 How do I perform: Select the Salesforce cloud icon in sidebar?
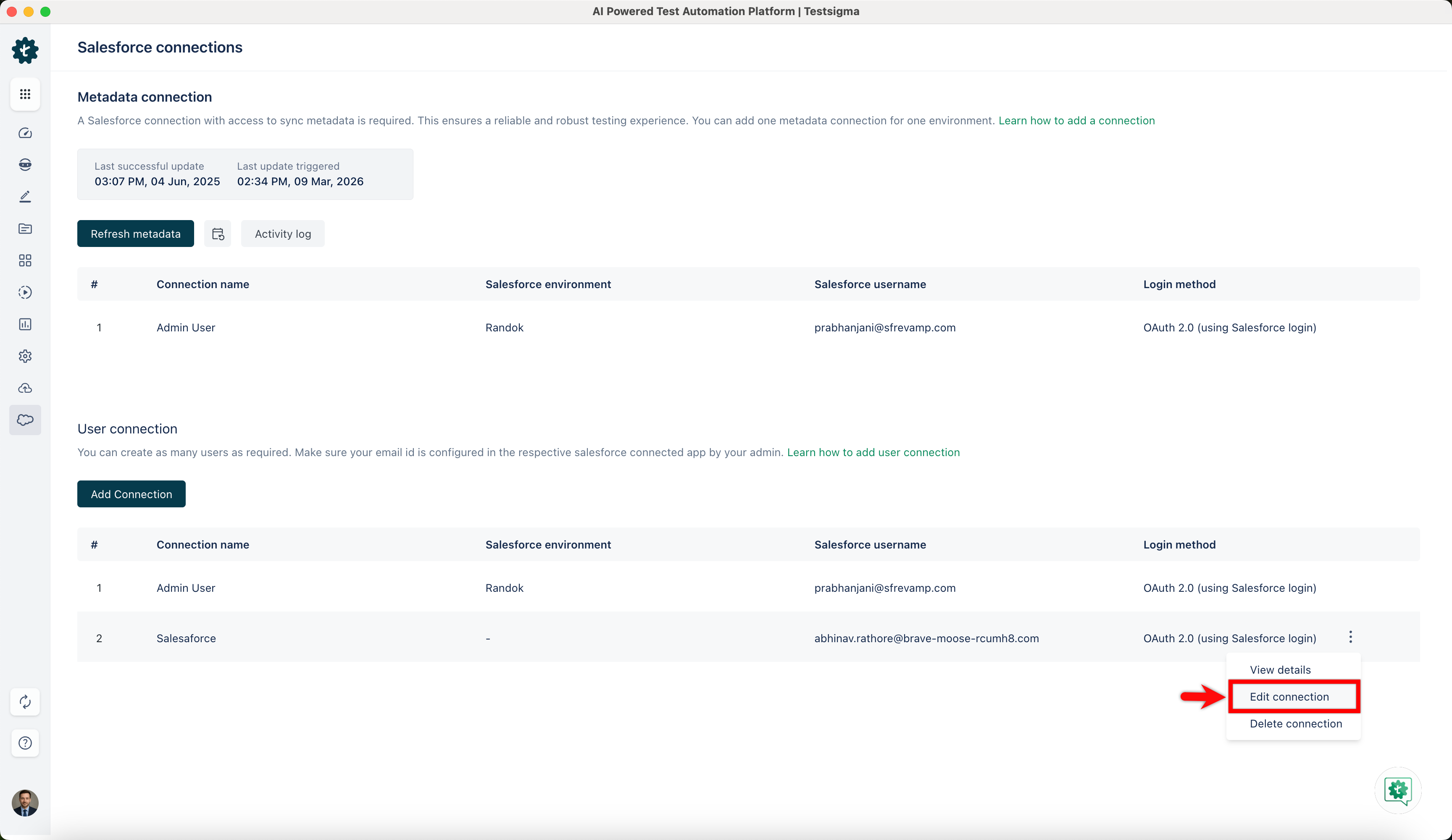click(x=25, y=420)
